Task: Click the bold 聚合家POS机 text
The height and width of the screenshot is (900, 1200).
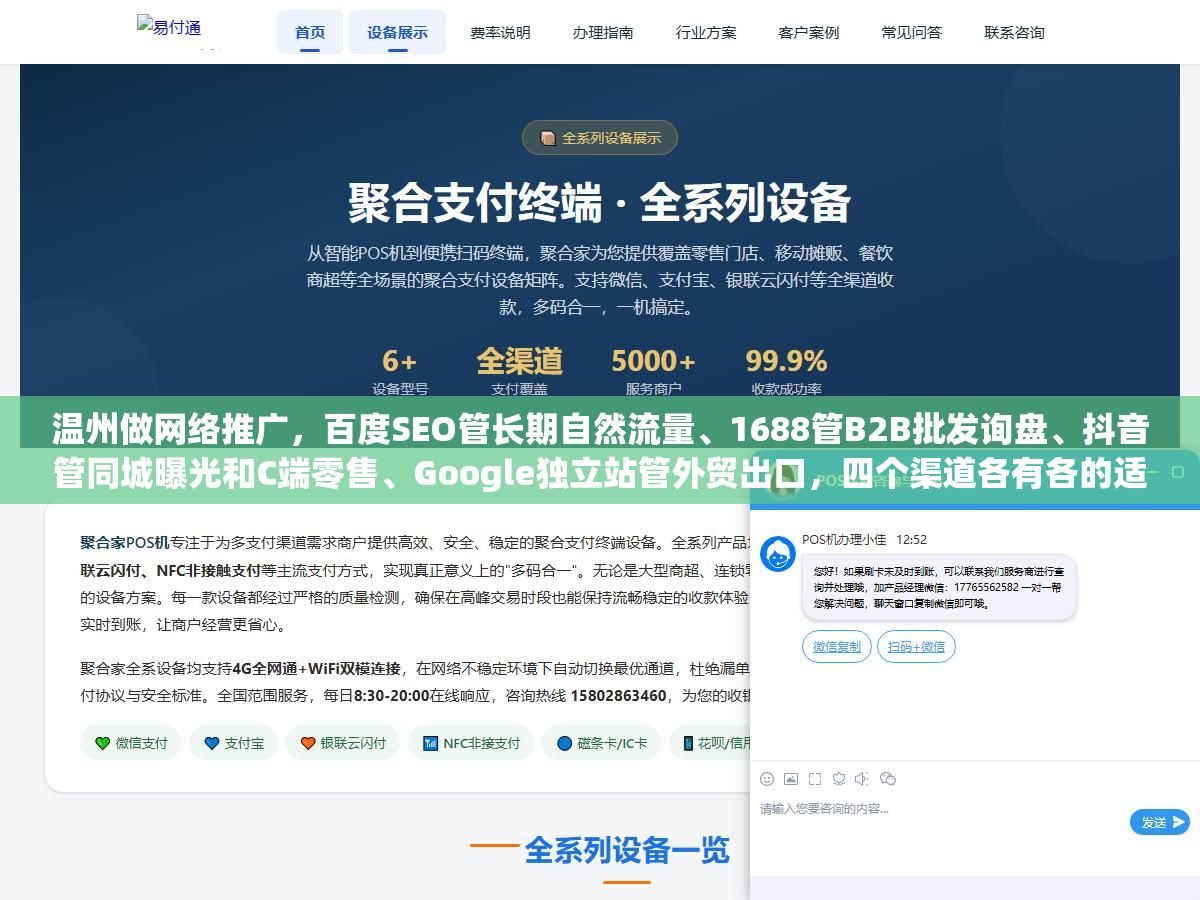Action: tap(124, 543)
